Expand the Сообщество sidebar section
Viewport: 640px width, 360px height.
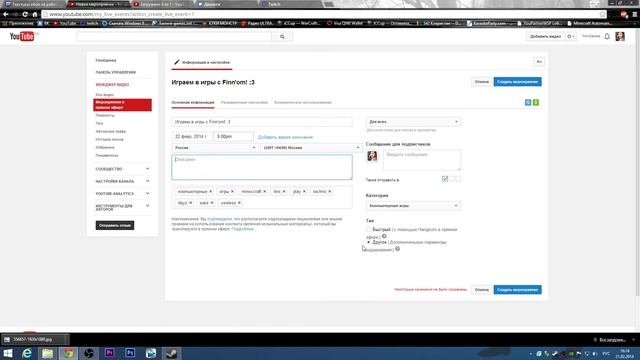point(122,169)
